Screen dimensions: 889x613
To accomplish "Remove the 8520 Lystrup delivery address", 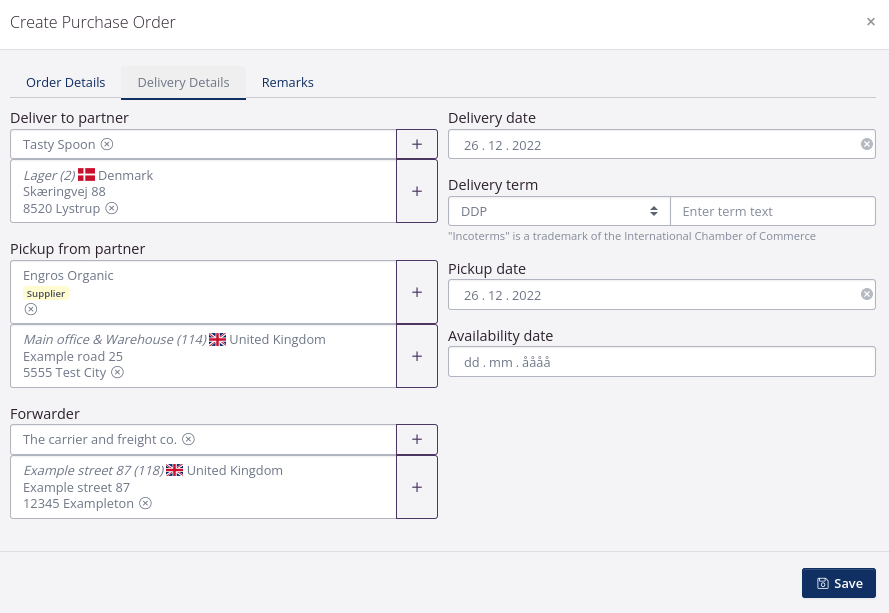I will pos(112,208).
